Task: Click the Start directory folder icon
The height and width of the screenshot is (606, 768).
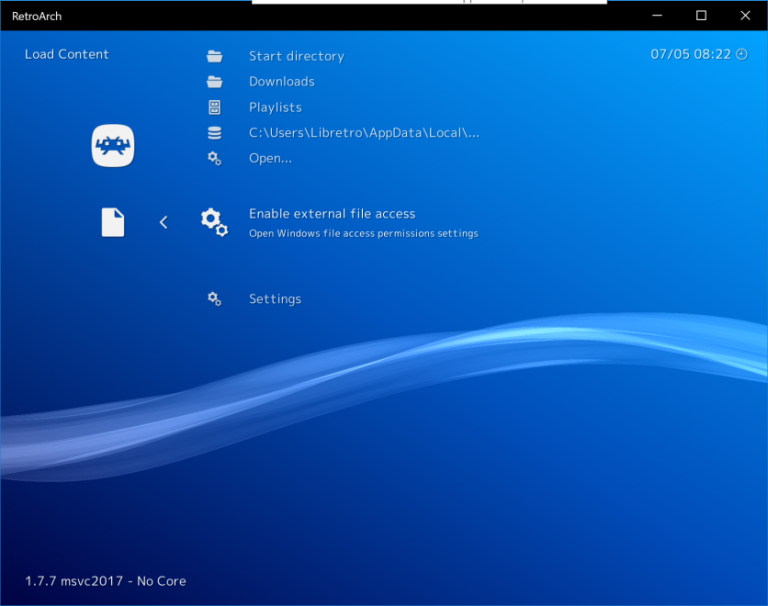Action: 214,56
